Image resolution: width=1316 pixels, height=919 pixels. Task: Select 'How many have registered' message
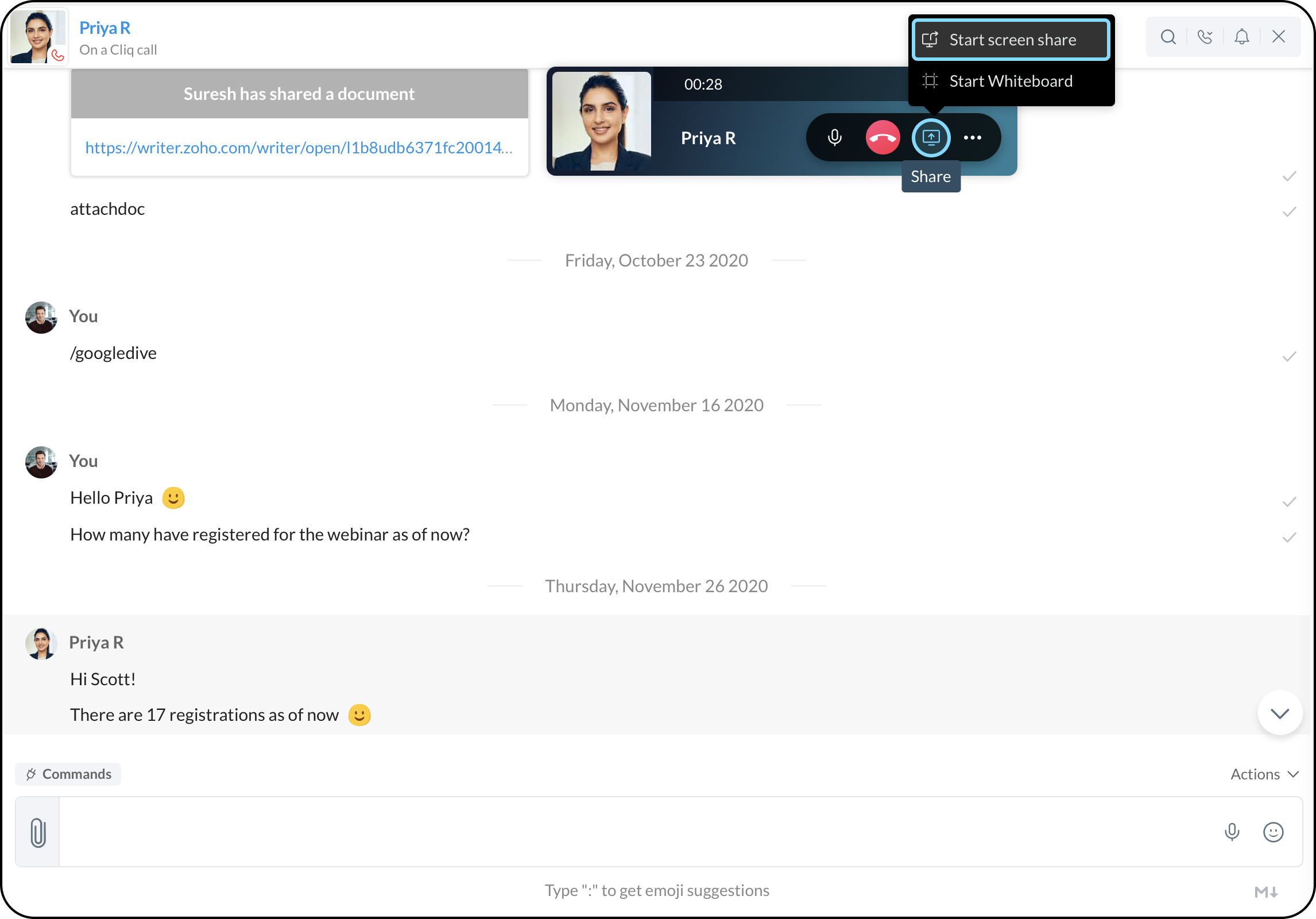[270, 534]
